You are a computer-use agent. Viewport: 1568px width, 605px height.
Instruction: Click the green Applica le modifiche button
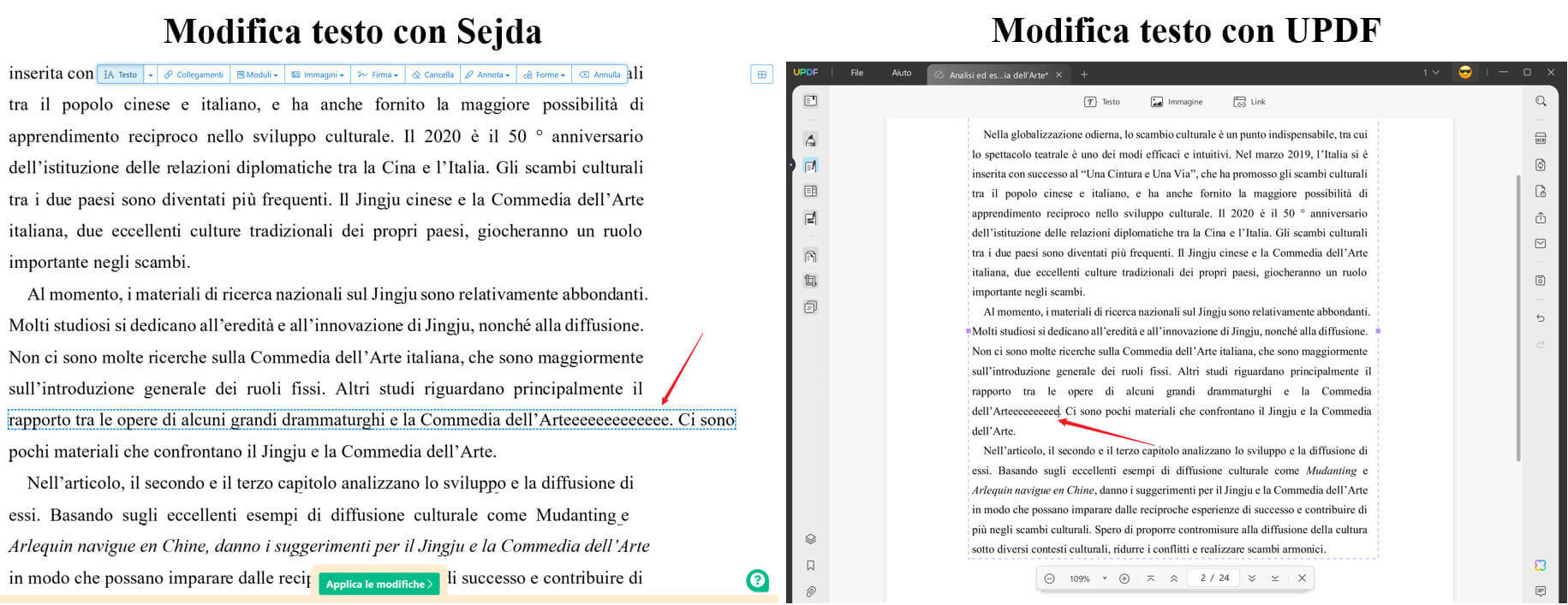(x=379, y=584)
